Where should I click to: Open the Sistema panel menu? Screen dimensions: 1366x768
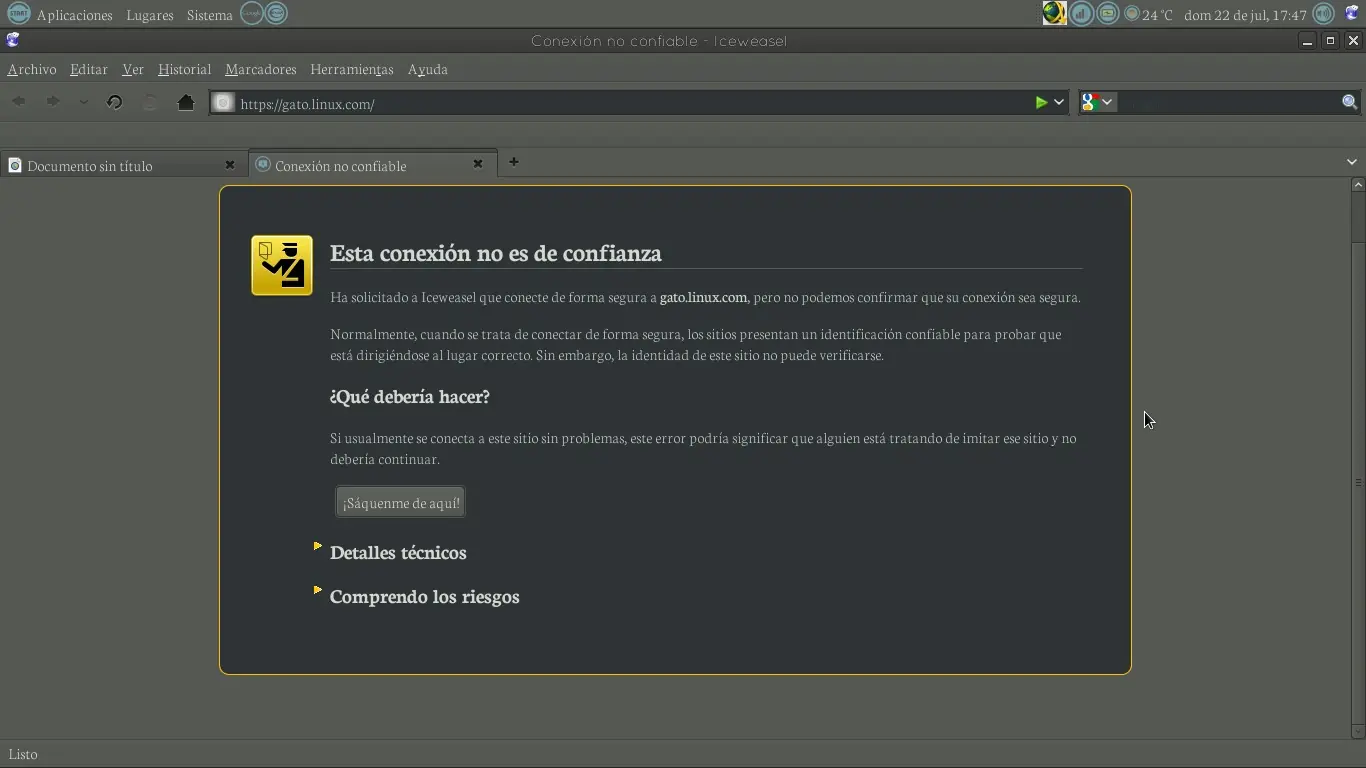coord(210,15)
